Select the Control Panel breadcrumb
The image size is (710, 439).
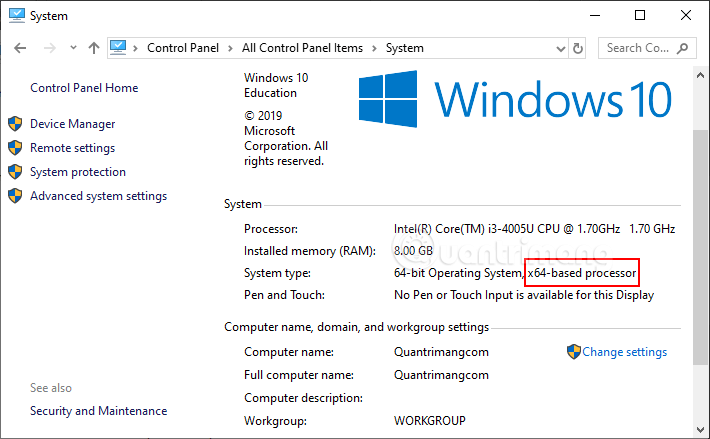[x=185, y=48]
